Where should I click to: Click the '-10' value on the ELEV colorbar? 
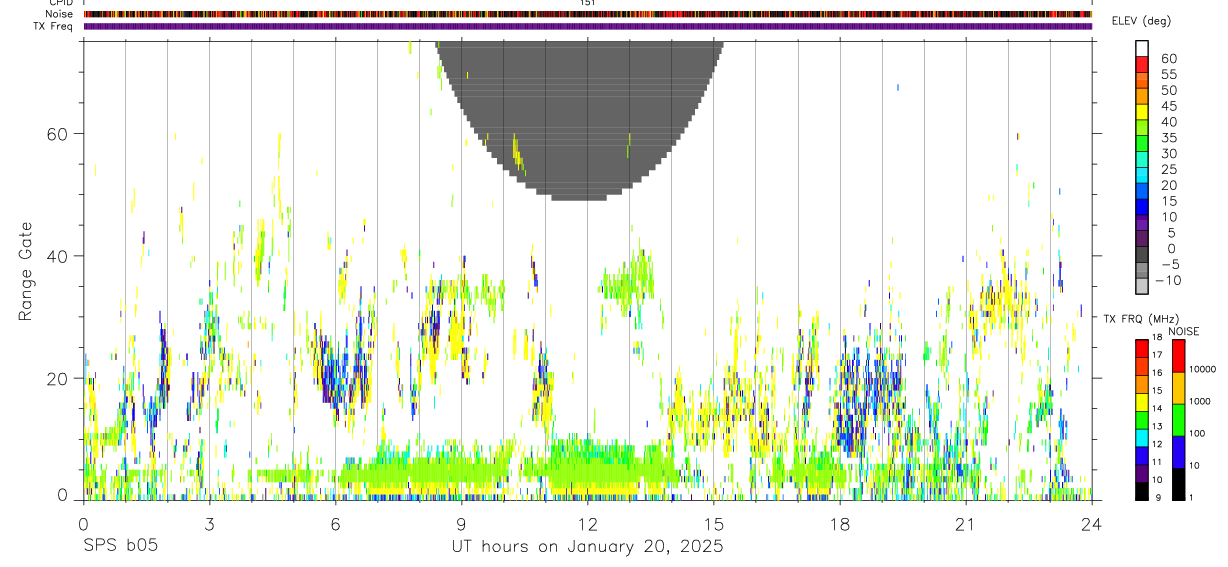pos(1169,281)
